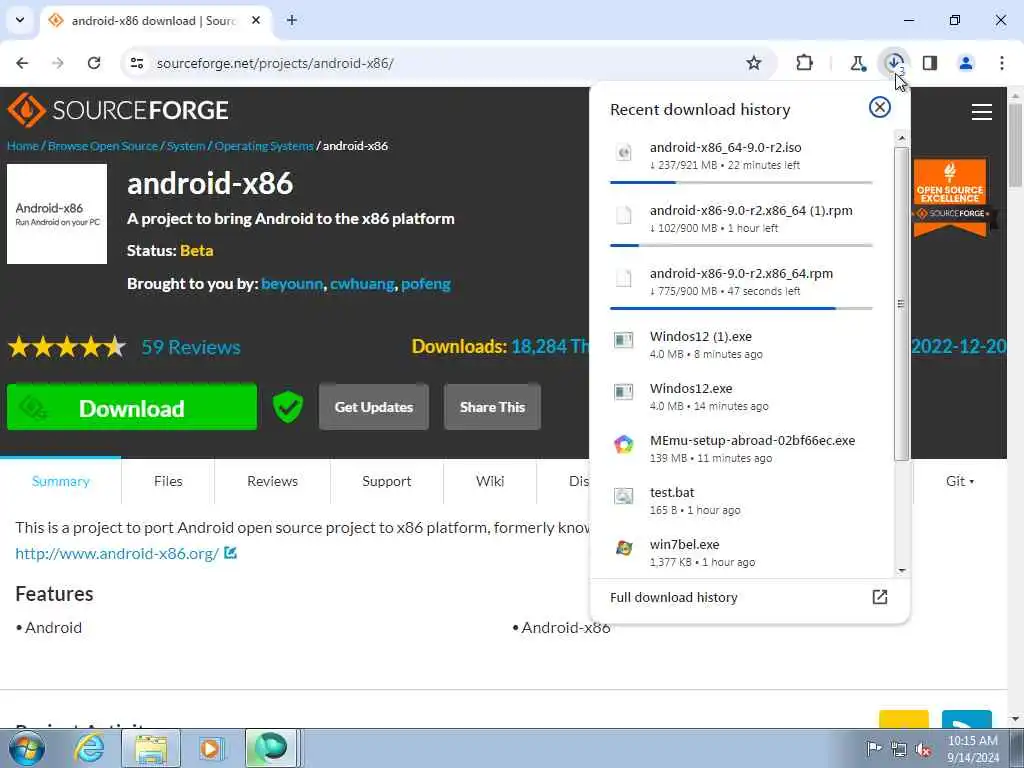Reload the SourceForge page
The width and height of the screenshot is (1024, 768).
coord(94,63)
